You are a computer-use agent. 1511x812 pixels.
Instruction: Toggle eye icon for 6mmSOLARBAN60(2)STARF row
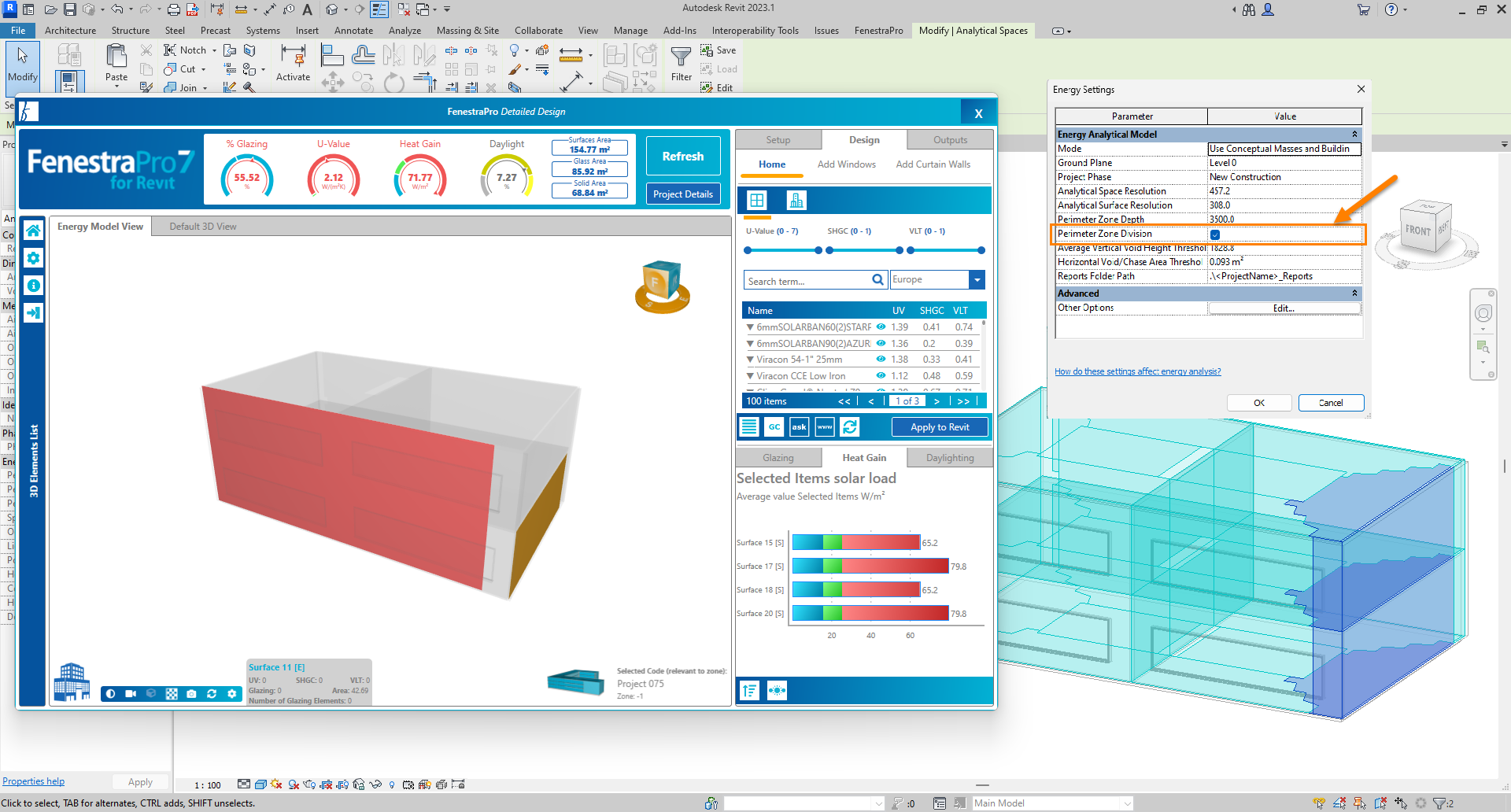coord(881,327)
